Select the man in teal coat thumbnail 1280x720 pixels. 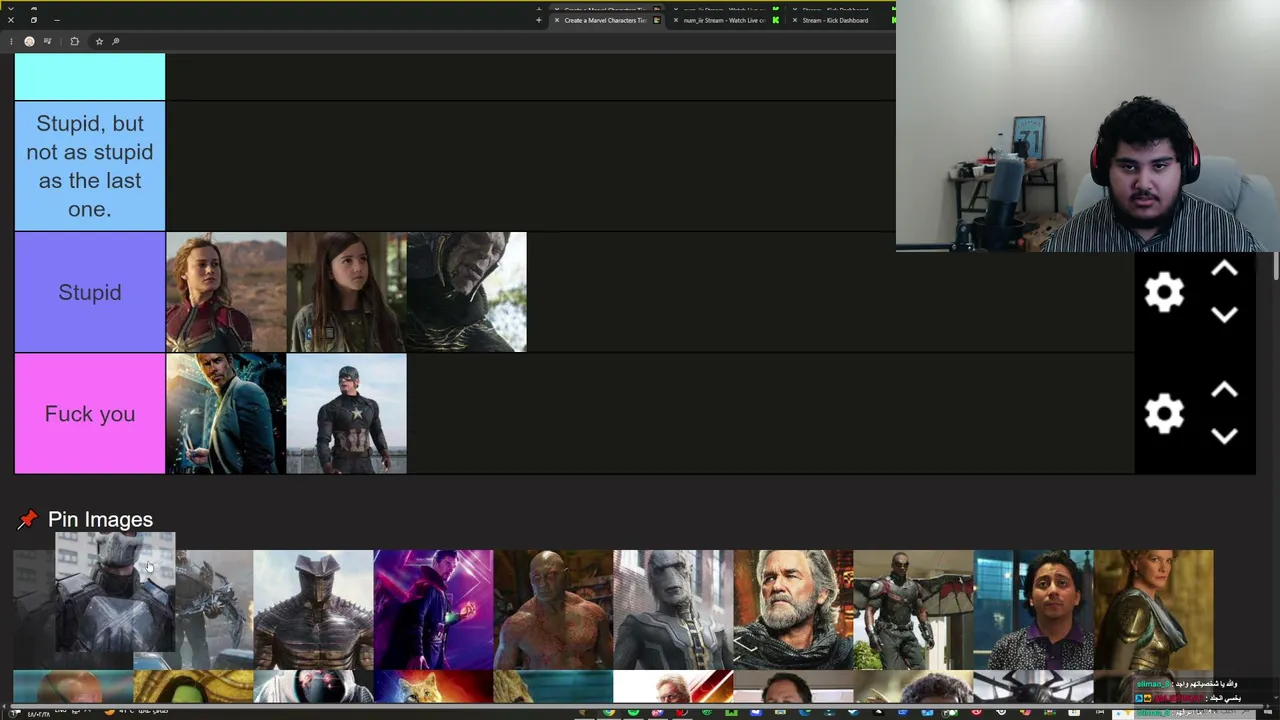pyautogui.click(x=226, y=413)
